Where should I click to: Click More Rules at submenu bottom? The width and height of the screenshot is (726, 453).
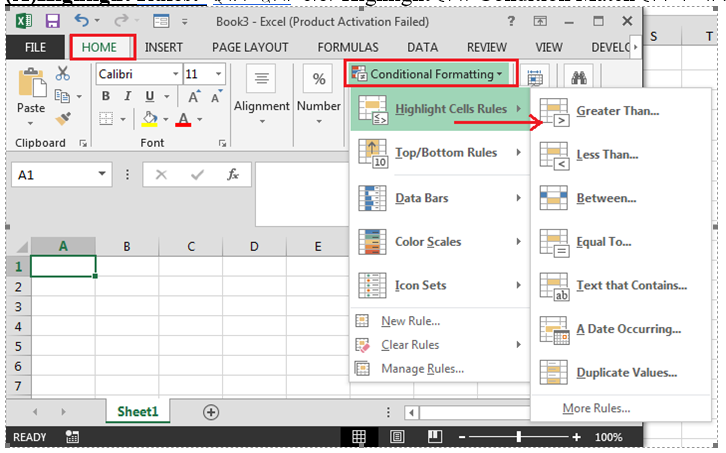(x=596, y=408)
